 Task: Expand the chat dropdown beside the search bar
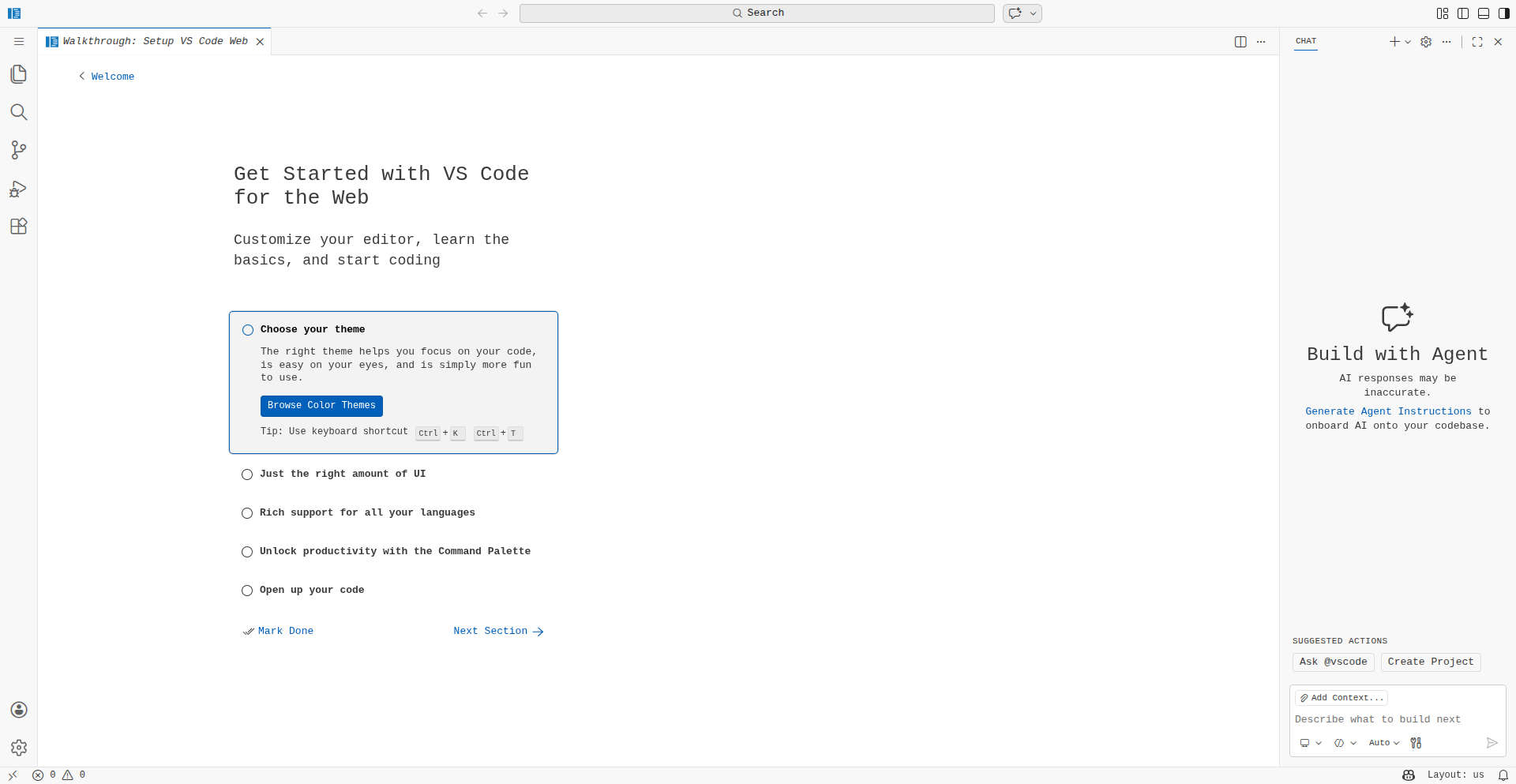tap(1033, 13)
